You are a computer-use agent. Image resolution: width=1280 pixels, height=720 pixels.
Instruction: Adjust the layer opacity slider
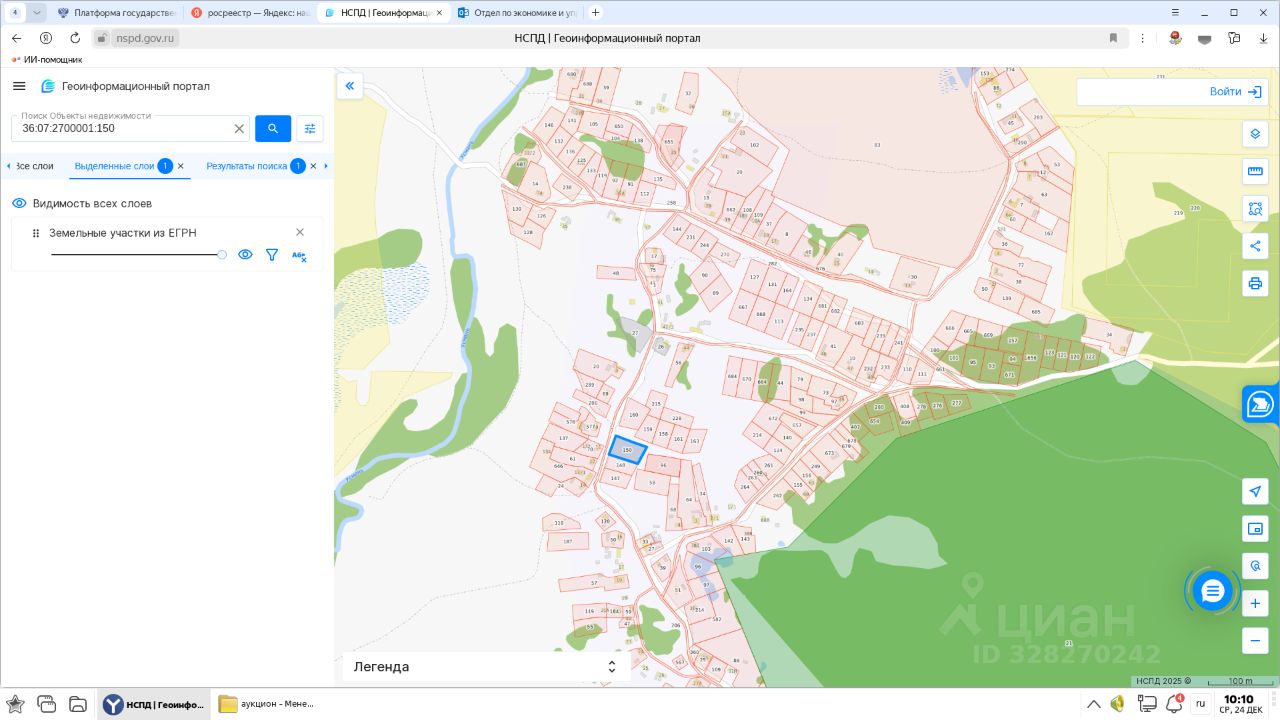point(222,255)
